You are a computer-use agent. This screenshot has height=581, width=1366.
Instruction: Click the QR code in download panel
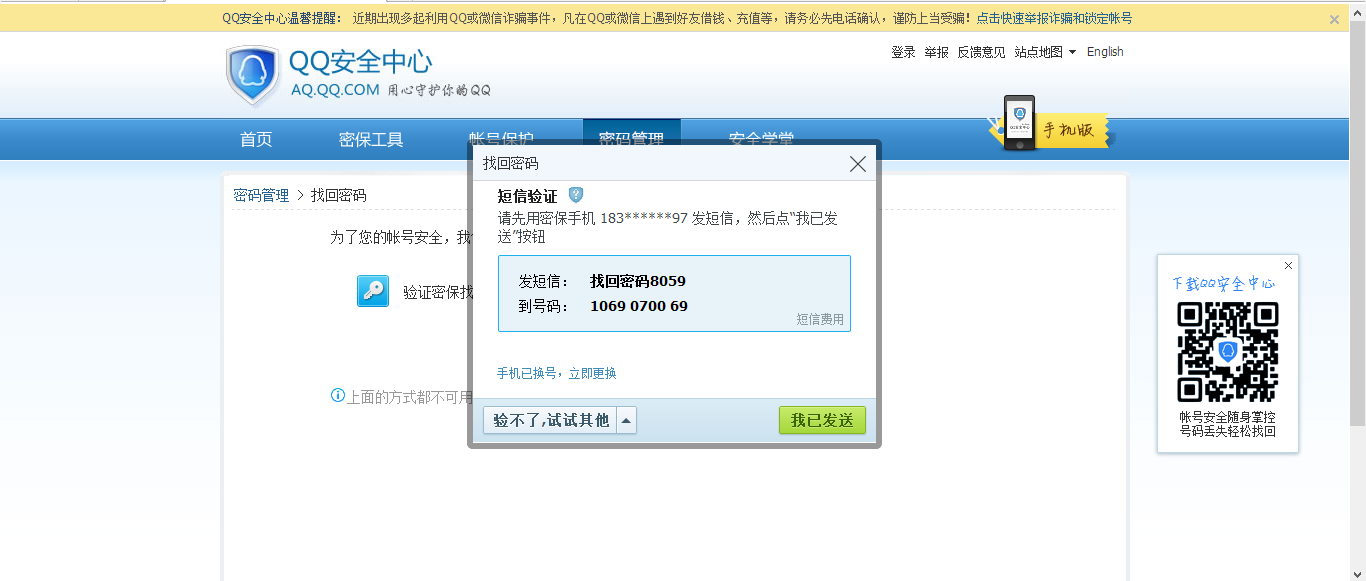click(x=1228, y=352)
